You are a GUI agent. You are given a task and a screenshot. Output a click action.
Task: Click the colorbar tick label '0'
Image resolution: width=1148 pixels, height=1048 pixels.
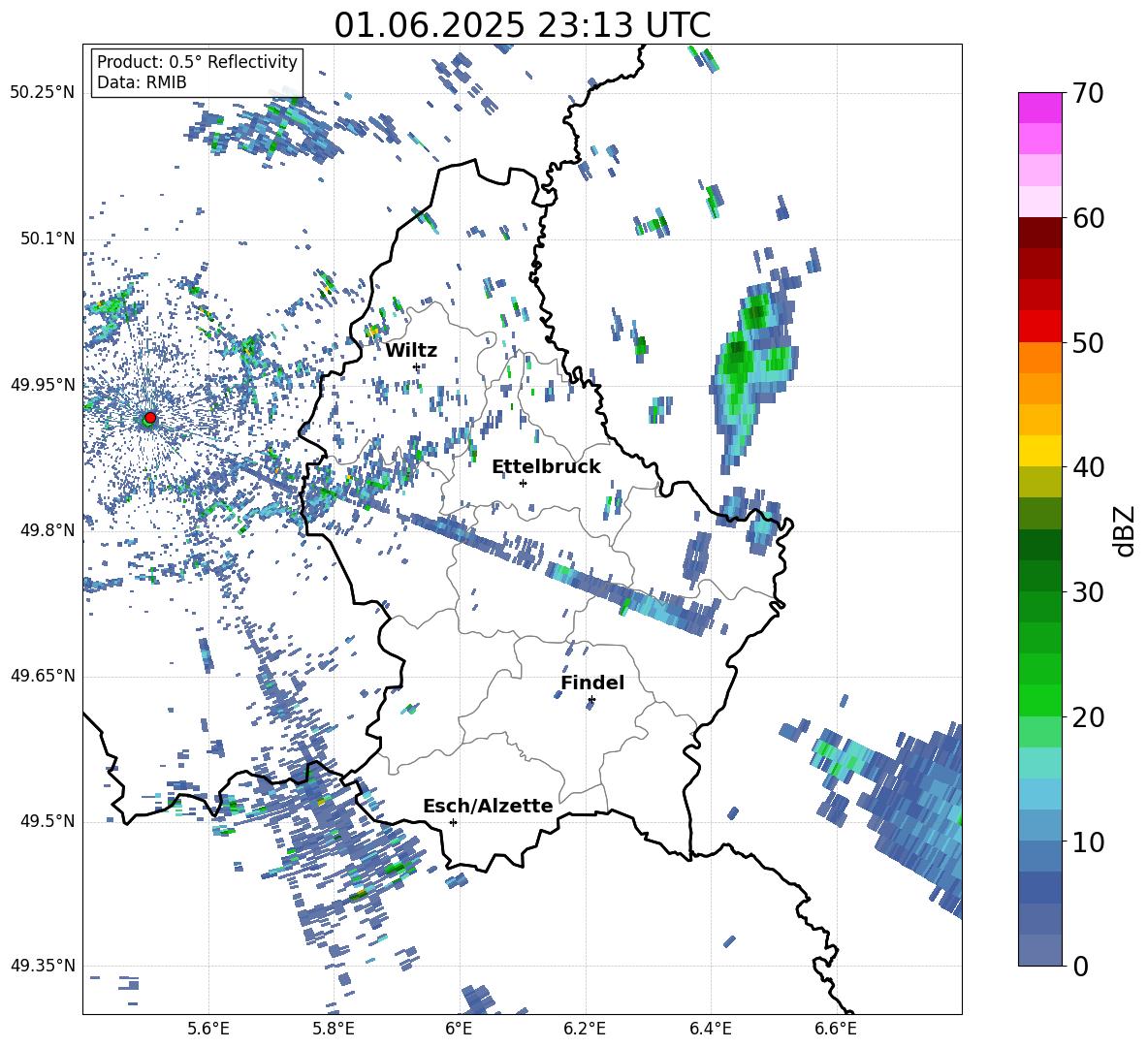click(x=1080, y=966)
